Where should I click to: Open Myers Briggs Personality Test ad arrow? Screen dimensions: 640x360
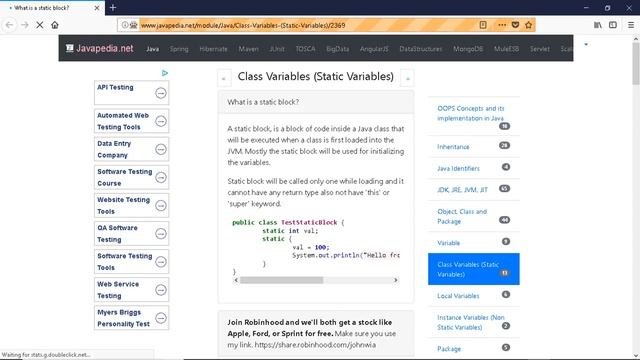click(x=161, y=318)
